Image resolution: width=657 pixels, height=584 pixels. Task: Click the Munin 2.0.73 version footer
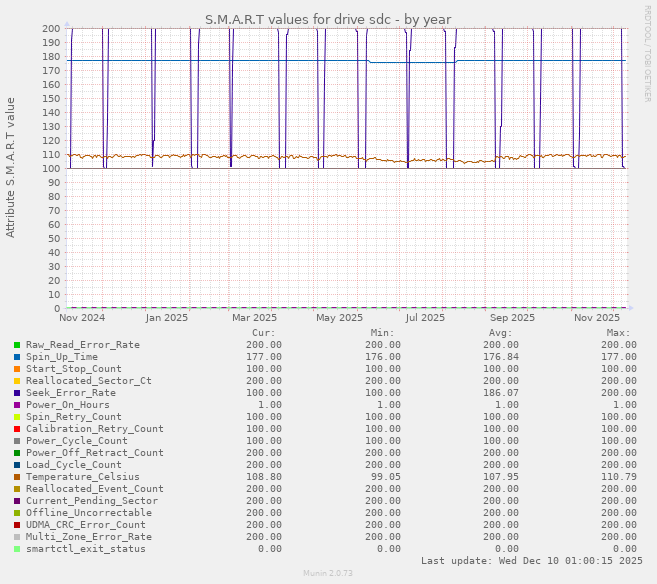328,574
